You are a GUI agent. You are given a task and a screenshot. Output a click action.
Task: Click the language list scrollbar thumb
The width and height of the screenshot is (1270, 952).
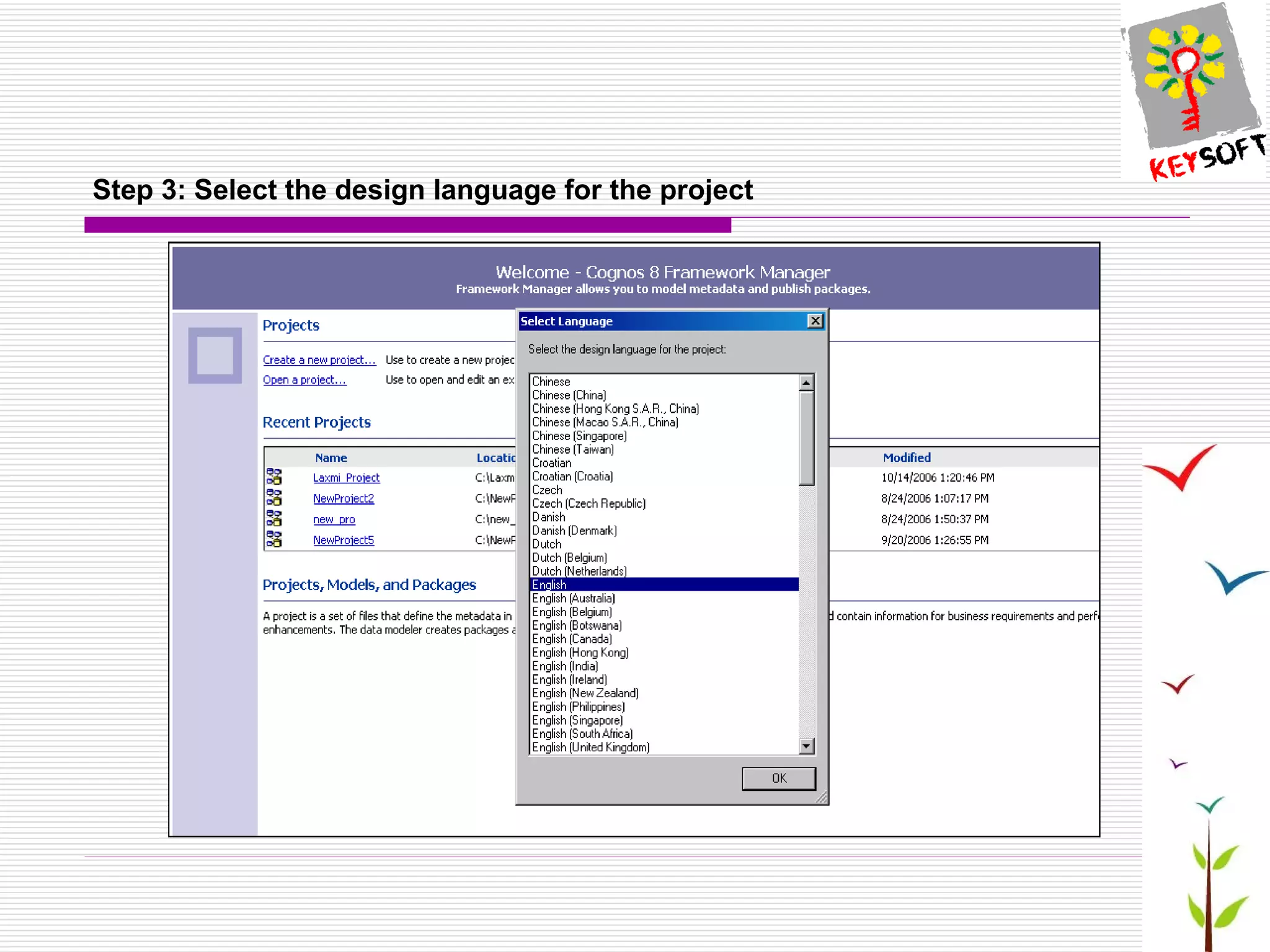click(806, 438)
